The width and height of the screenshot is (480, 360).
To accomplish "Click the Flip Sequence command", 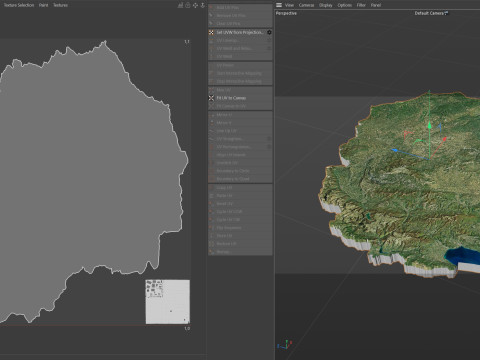I will (240, 228).
